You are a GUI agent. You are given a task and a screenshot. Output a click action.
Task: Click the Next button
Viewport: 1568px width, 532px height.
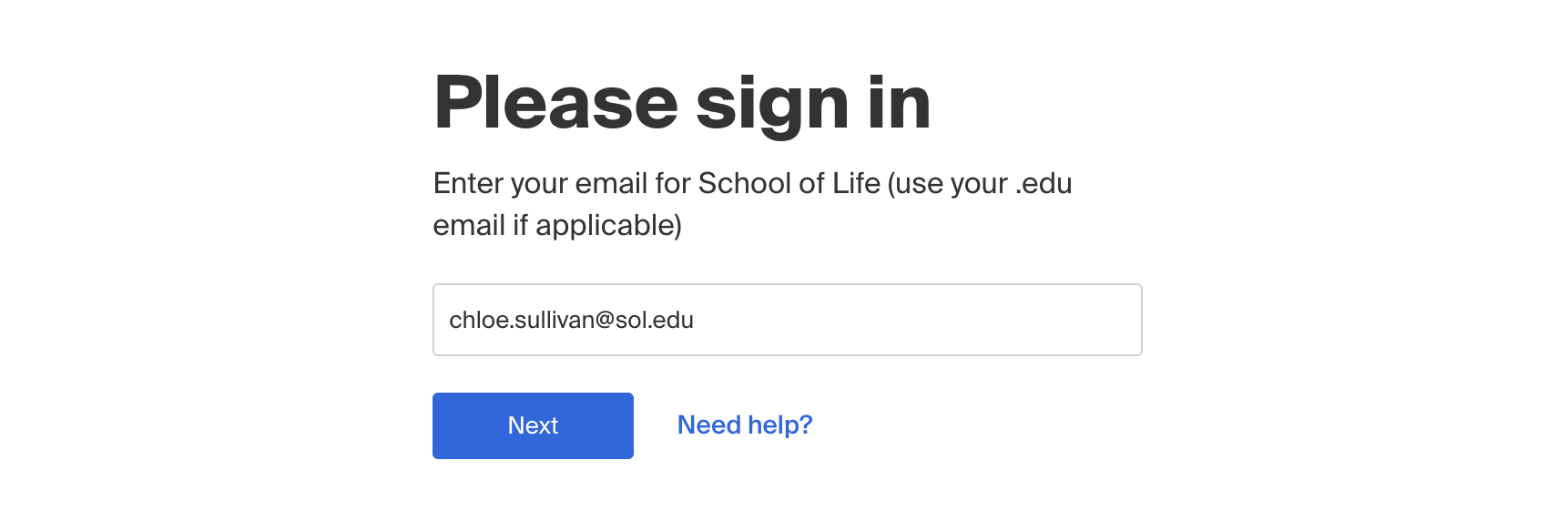point(533,425)
